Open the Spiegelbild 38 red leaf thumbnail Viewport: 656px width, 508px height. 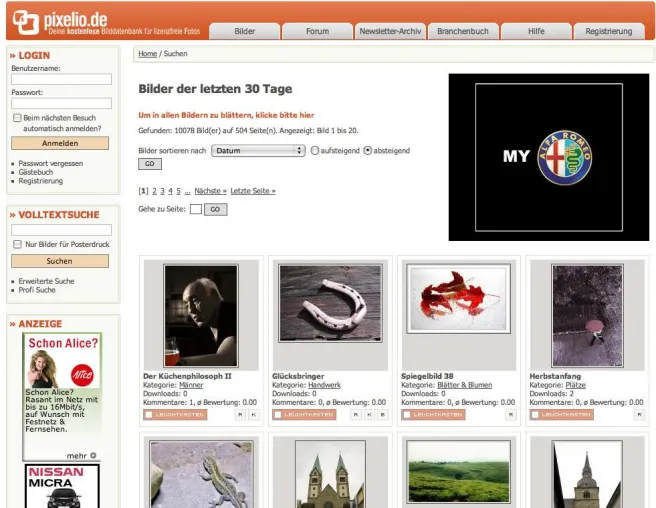pyautogui.click(x=459, y=298)
